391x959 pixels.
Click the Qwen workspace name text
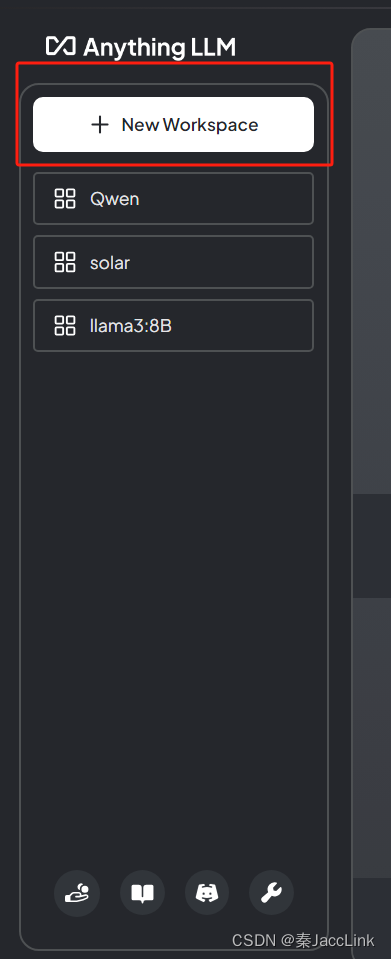coord(114,199)
